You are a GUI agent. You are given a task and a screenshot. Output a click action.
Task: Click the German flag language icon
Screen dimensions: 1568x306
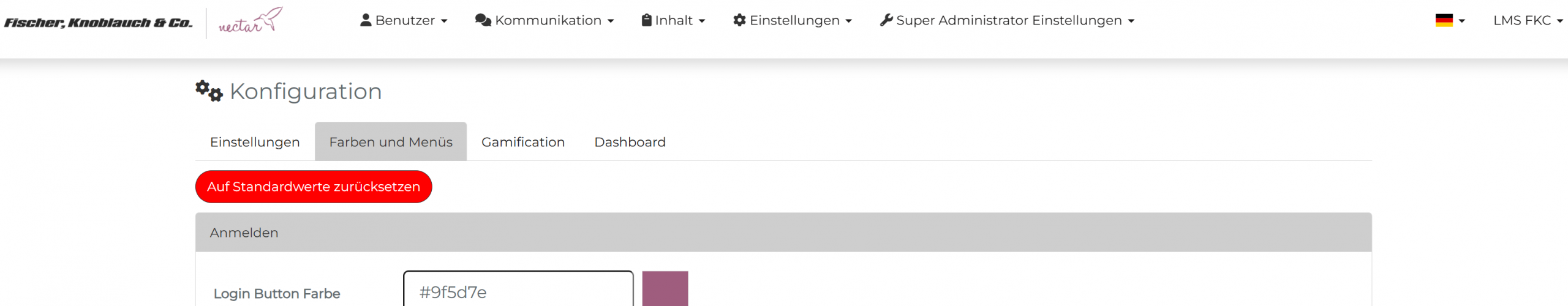(1444, 20)
